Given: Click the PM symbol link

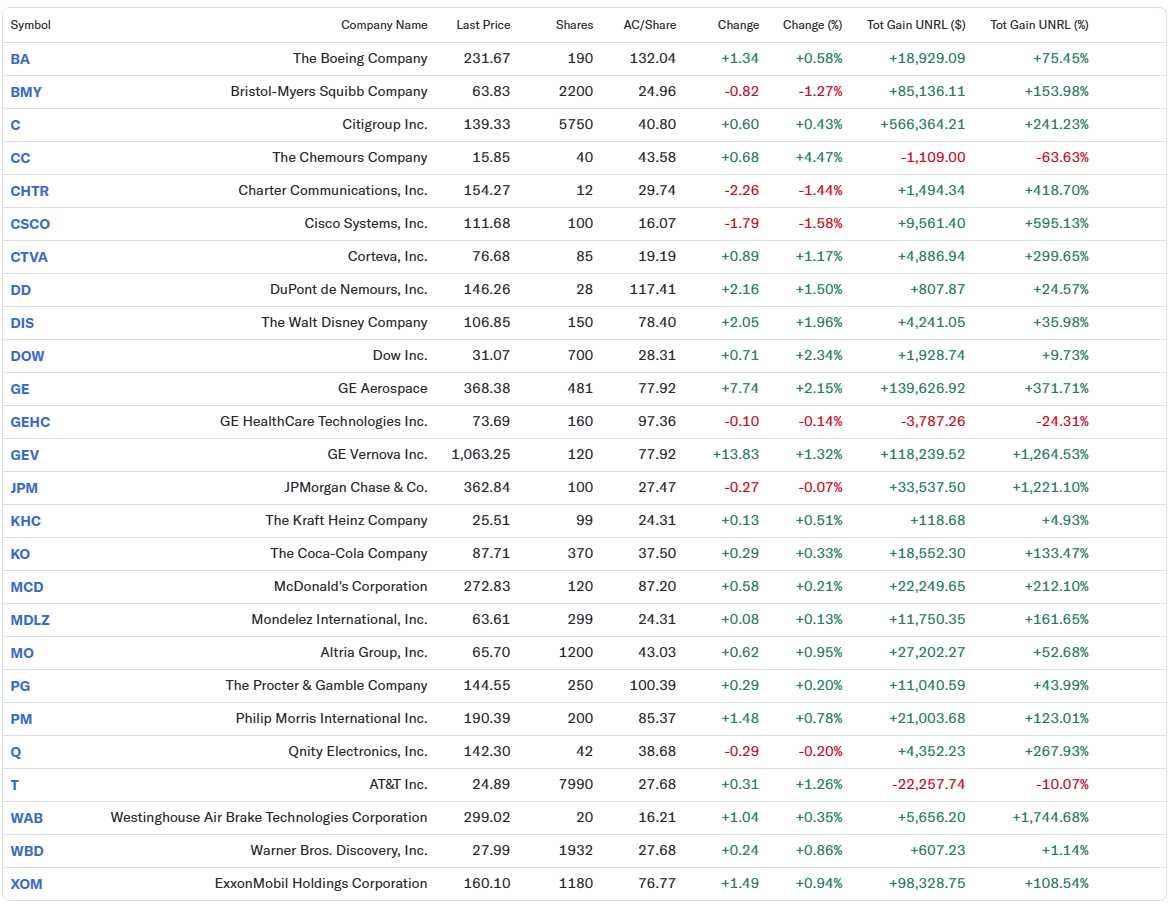Looking at the screenshot, I should click(x=21, y=719).
